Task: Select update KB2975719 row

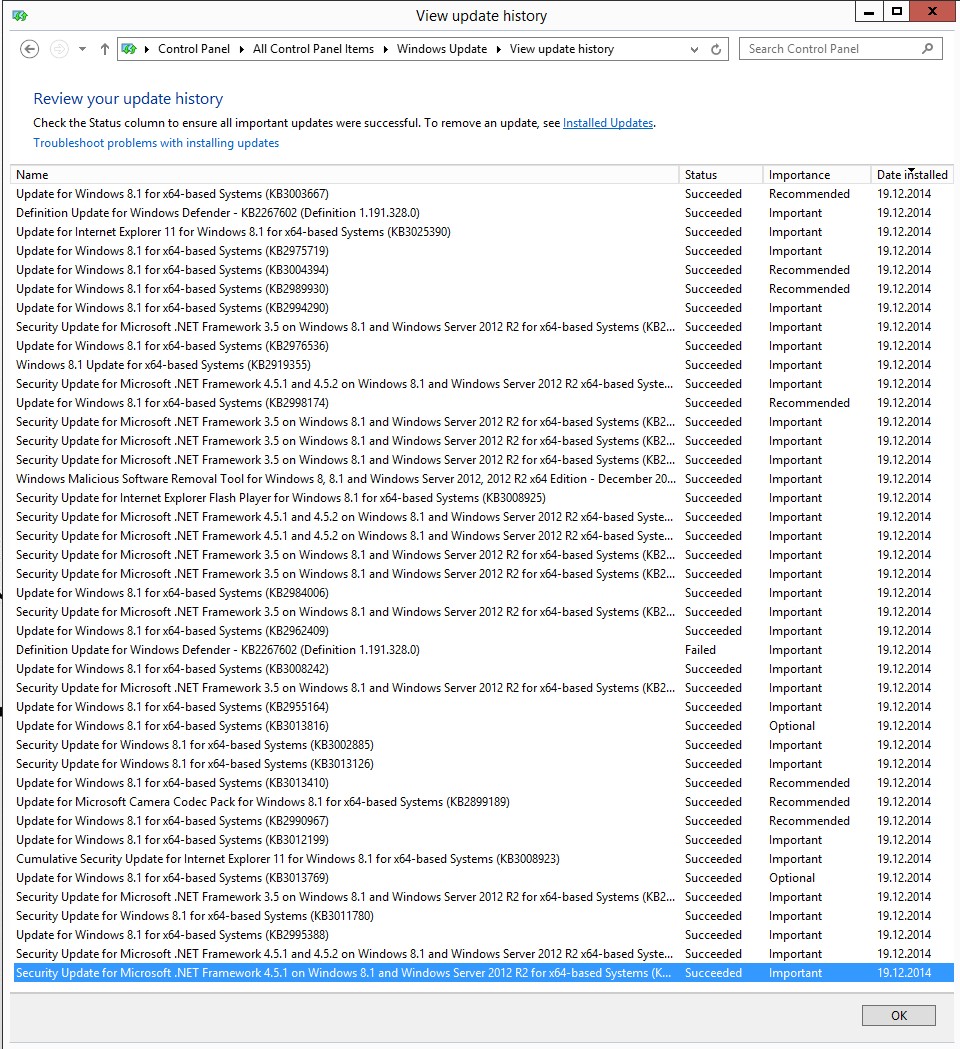Action: tap(483, 251)
